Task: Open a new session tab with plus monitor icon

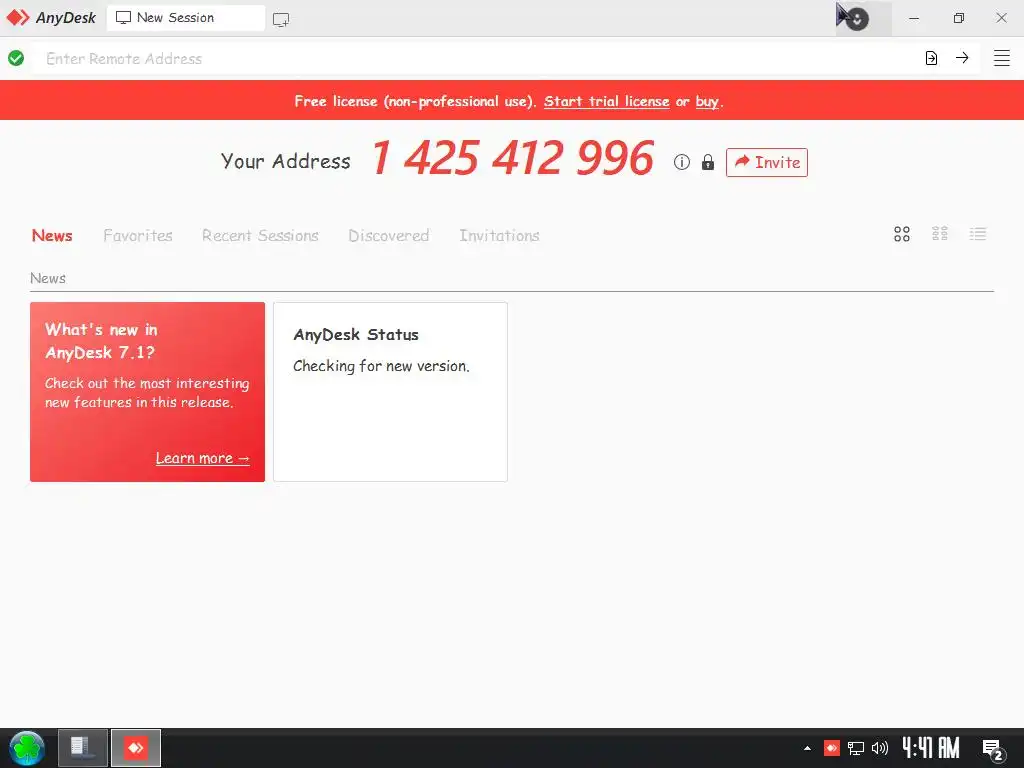Action: pos(281,20)
